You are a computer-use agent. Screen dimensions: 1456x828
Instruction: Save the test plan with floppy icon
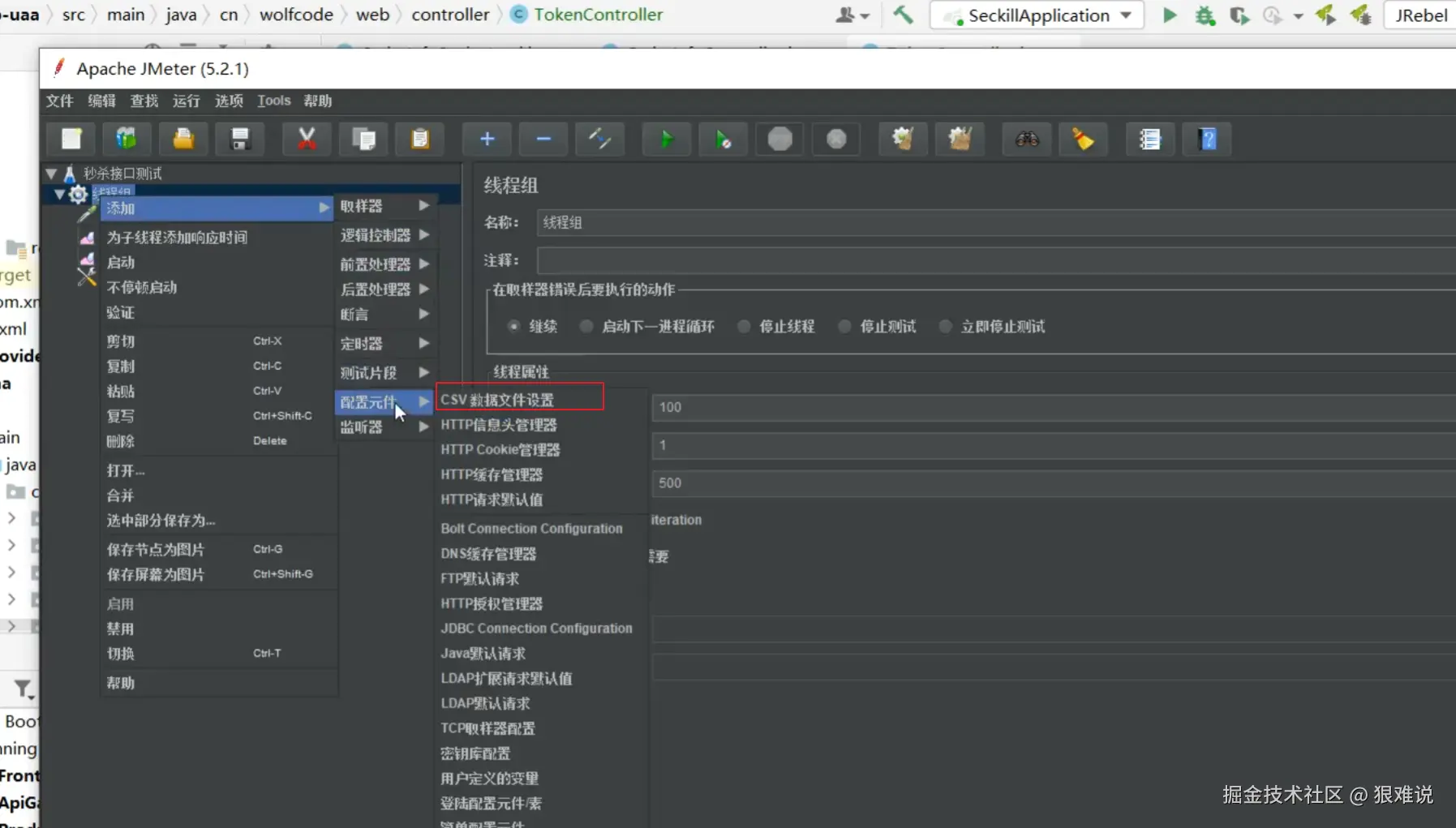coord(239,139)
